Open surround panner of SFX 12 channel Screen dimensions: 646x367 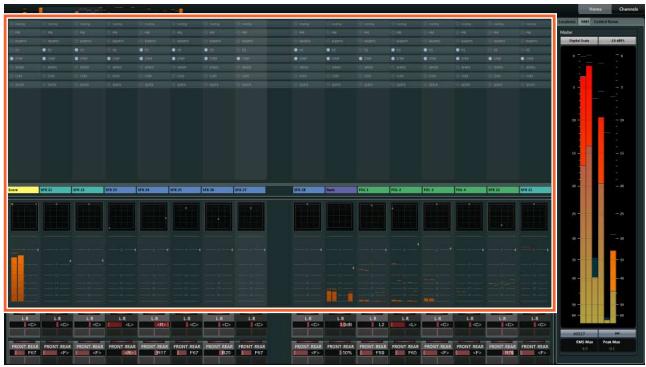click(x=89, y=217)
